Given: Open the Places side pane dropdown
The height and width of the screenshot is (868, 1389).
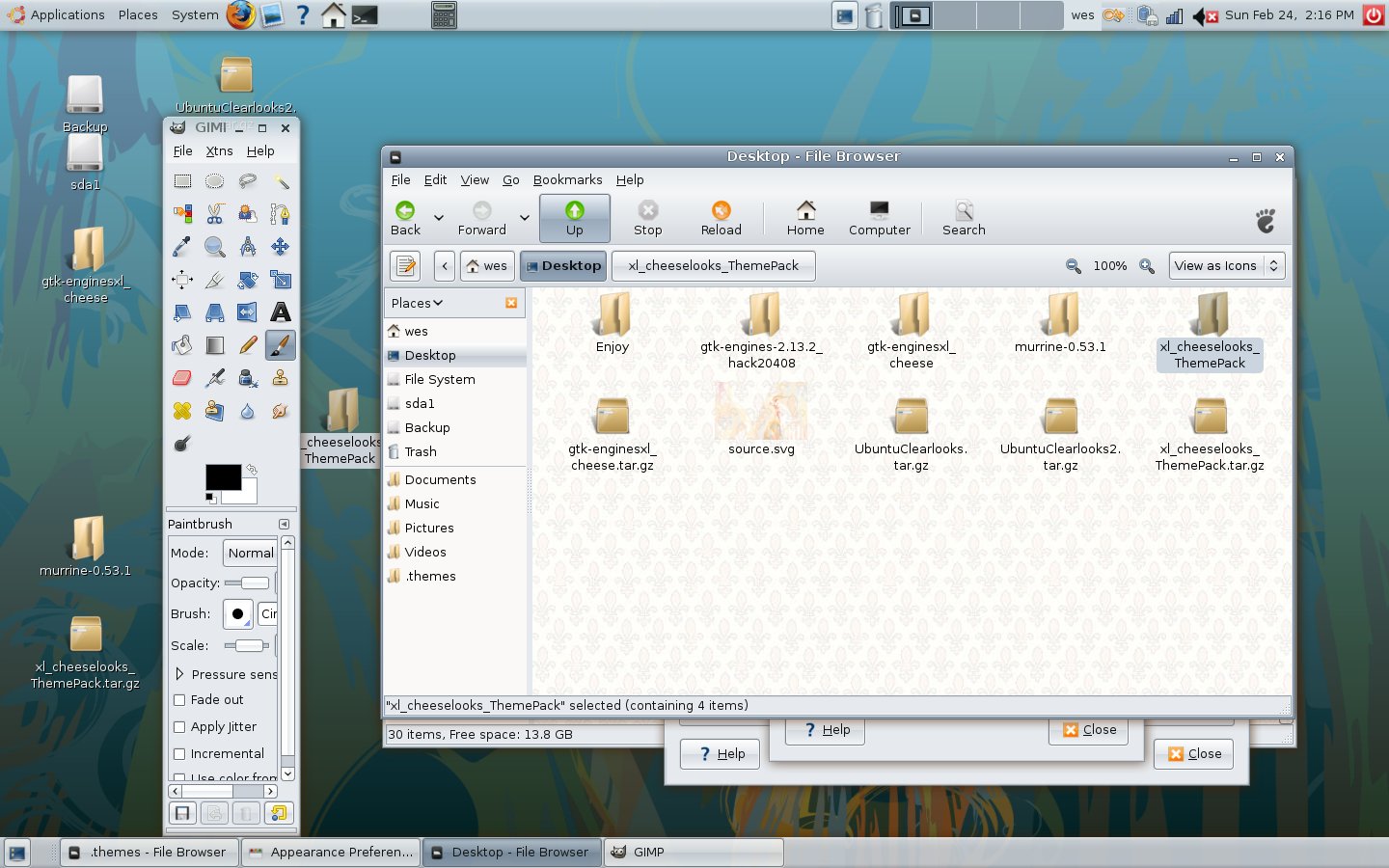Looking at the screenshot, I should tap(418, 303).
